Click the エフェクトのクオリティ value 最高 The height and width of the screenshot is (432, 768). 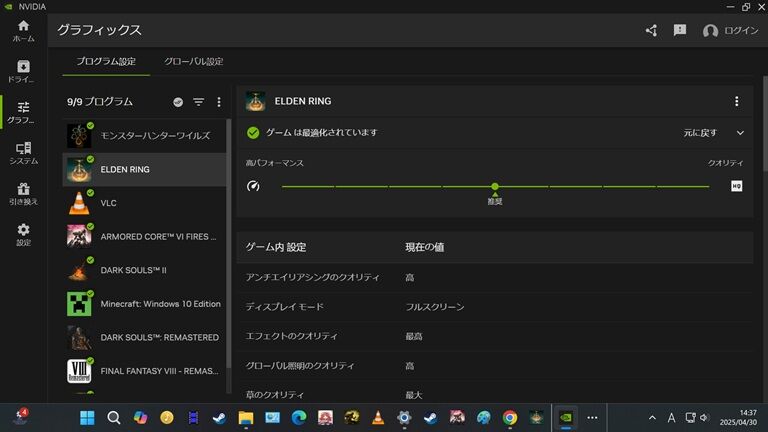414,336
